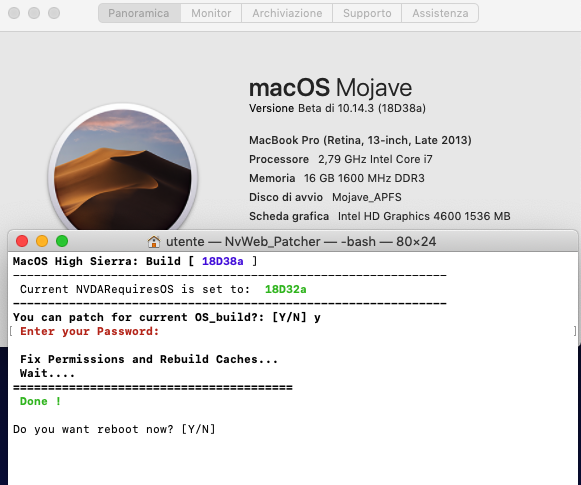Click the gray zoom button of About window
This screenshot has width=581, height=485.
pos(54,13)
